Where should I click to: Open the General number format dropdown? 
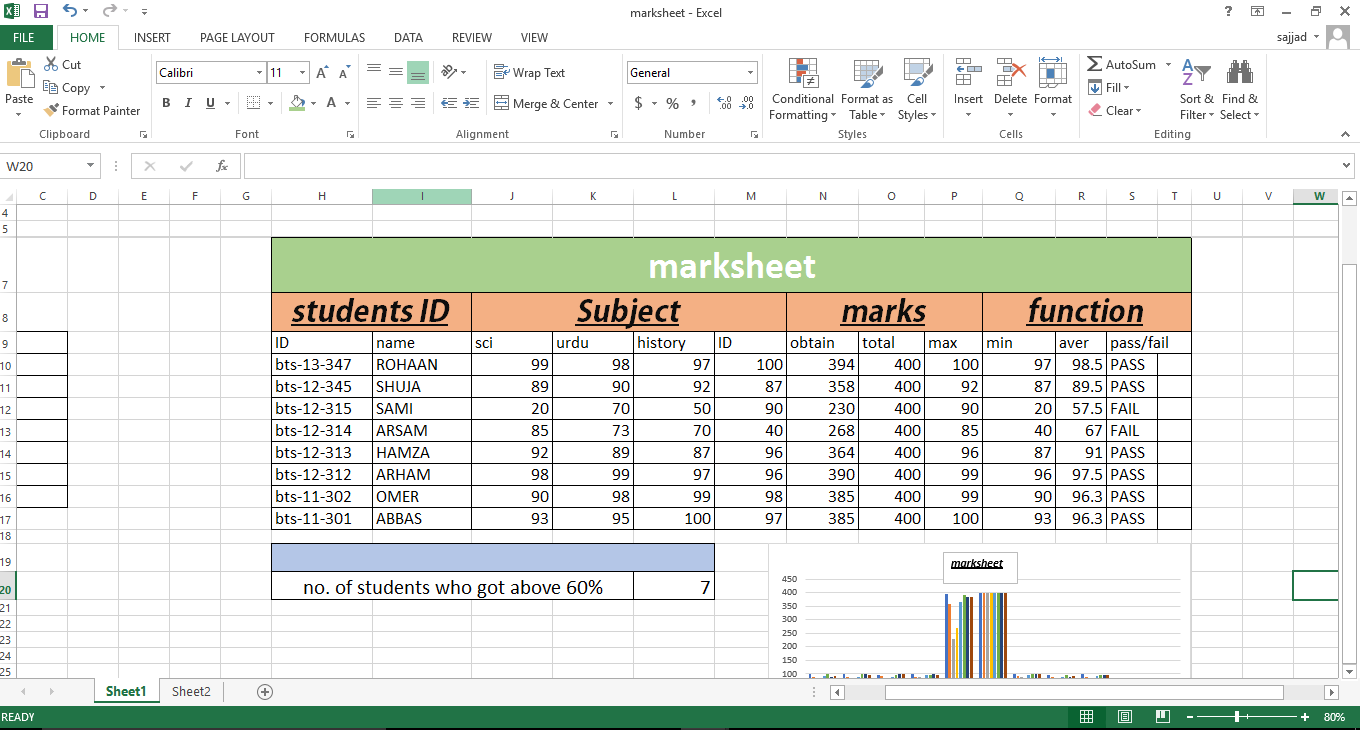tap(749, 72)
